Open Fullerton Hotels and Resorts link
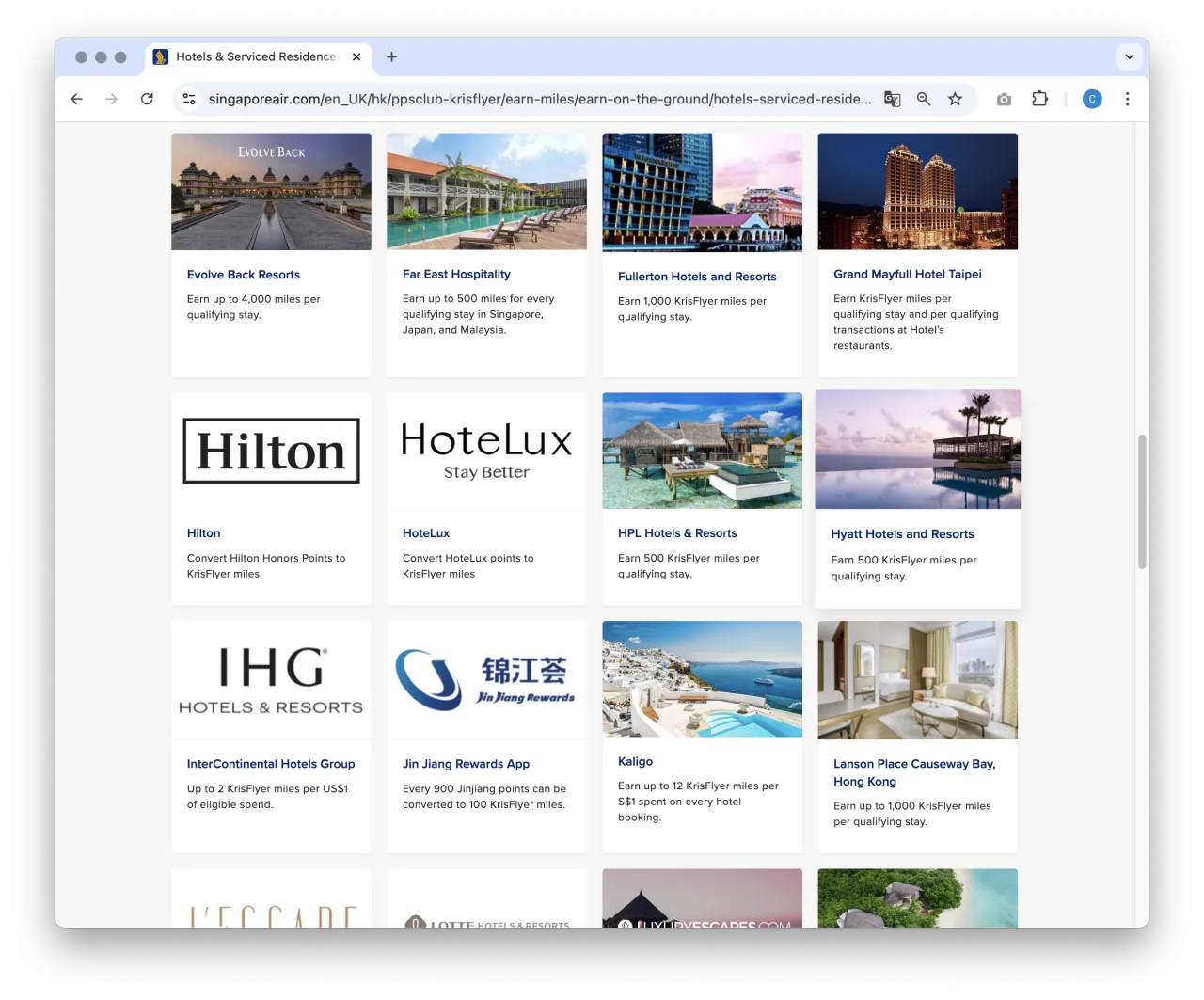This screenshot has height=1000, width=1204. 697,277
